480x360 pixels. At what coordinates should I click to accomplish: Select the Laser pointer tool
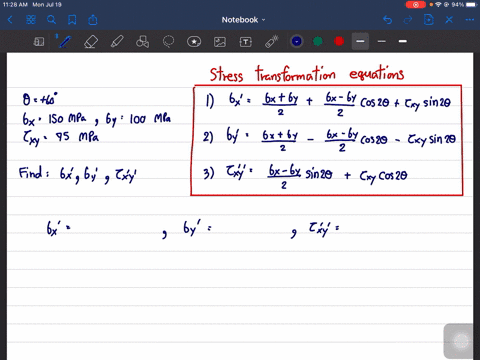pyautogui.click(x=272, y=42)
